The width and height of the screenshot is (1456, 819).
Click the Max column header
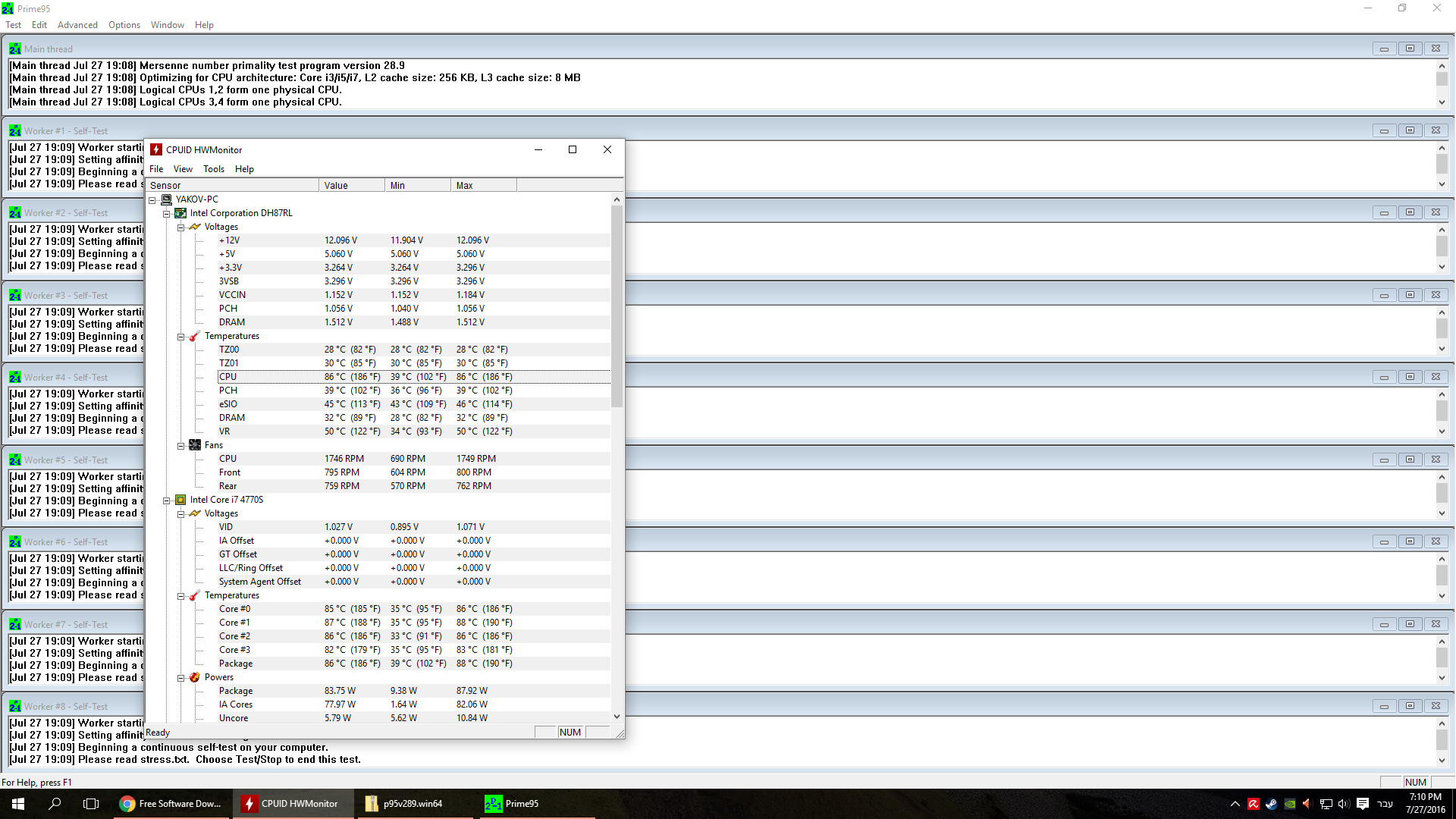(484, 185)
